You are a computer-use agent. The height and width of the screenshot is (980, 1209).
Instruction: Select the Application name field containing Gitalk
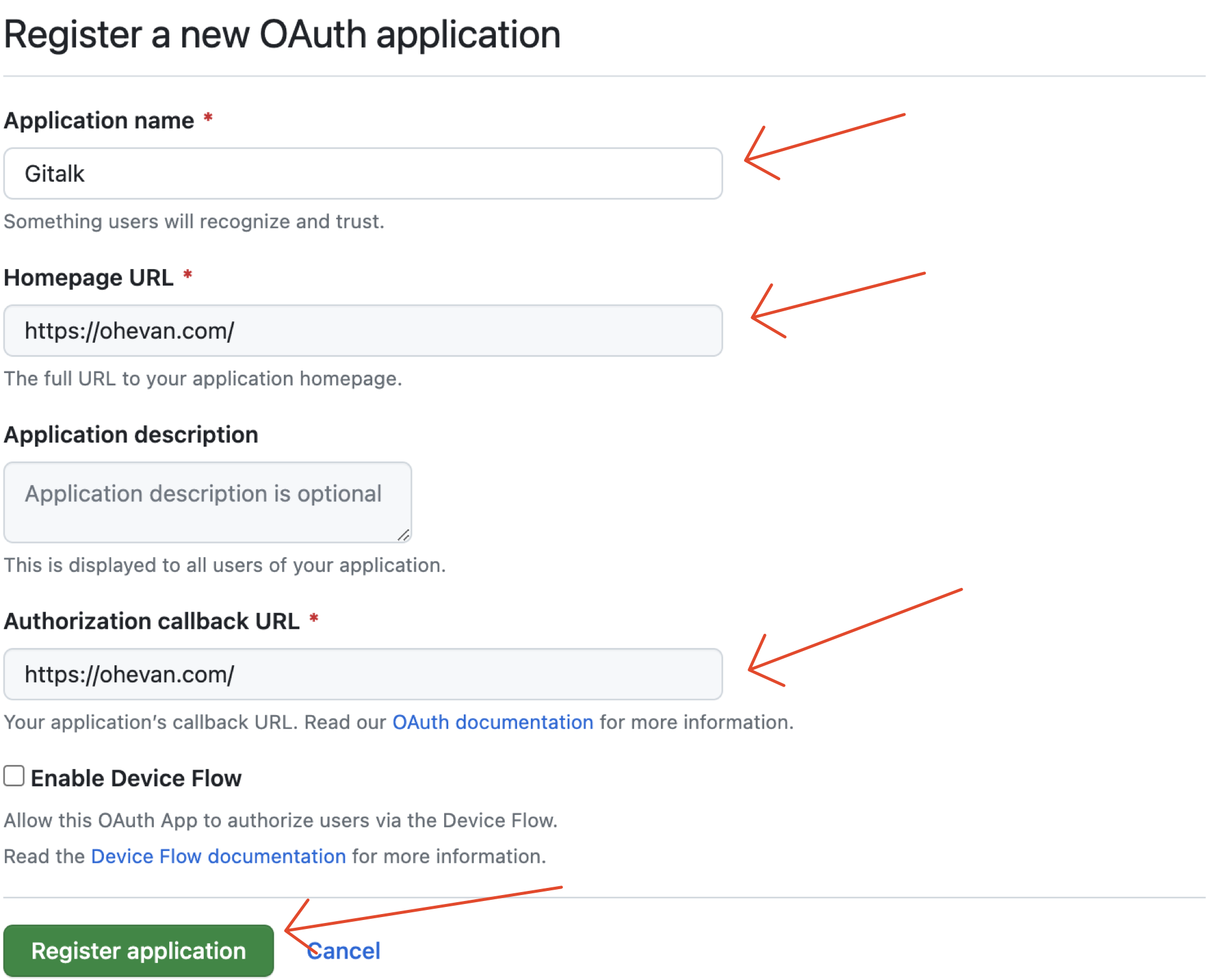[362, 173]
